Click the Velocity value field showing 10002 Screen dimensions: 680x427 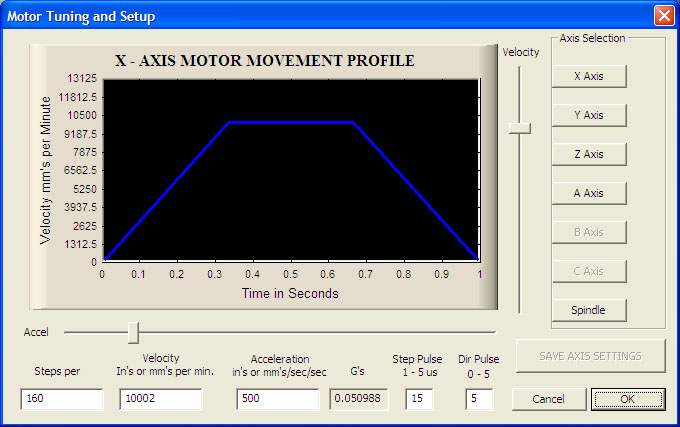161,399
